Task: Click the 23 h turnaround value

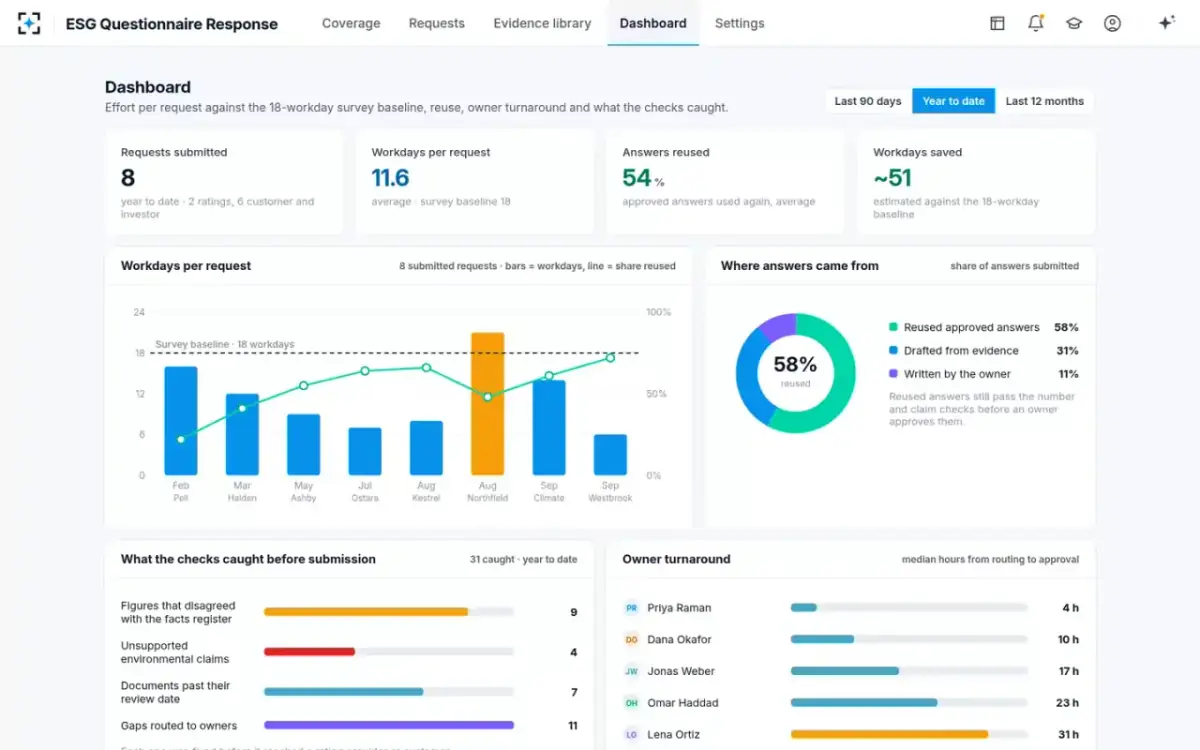Action: [1067, 703]
